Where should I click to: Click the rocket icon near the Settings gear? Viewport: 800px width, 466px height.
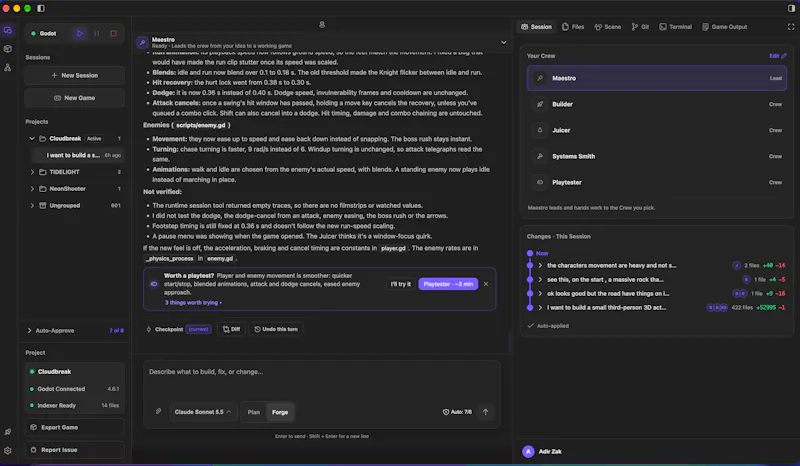click(x=8, y=432)
